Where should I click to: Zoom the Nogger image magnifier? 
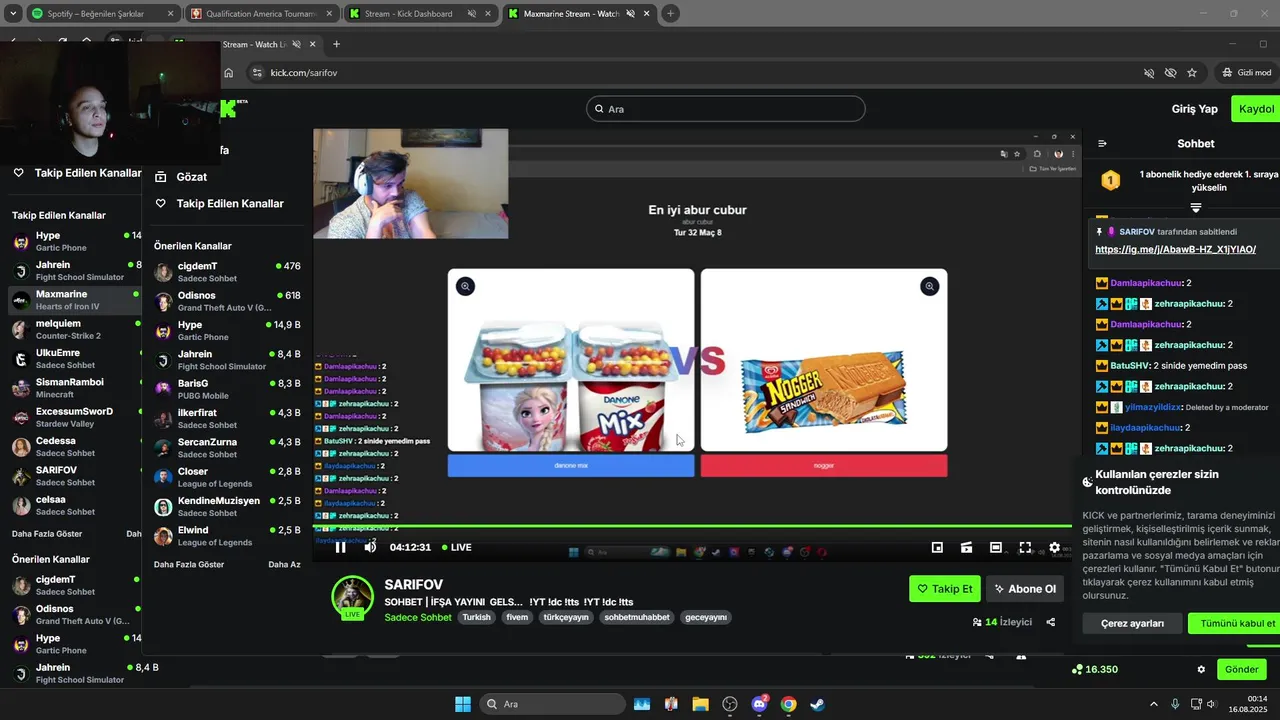930,286
